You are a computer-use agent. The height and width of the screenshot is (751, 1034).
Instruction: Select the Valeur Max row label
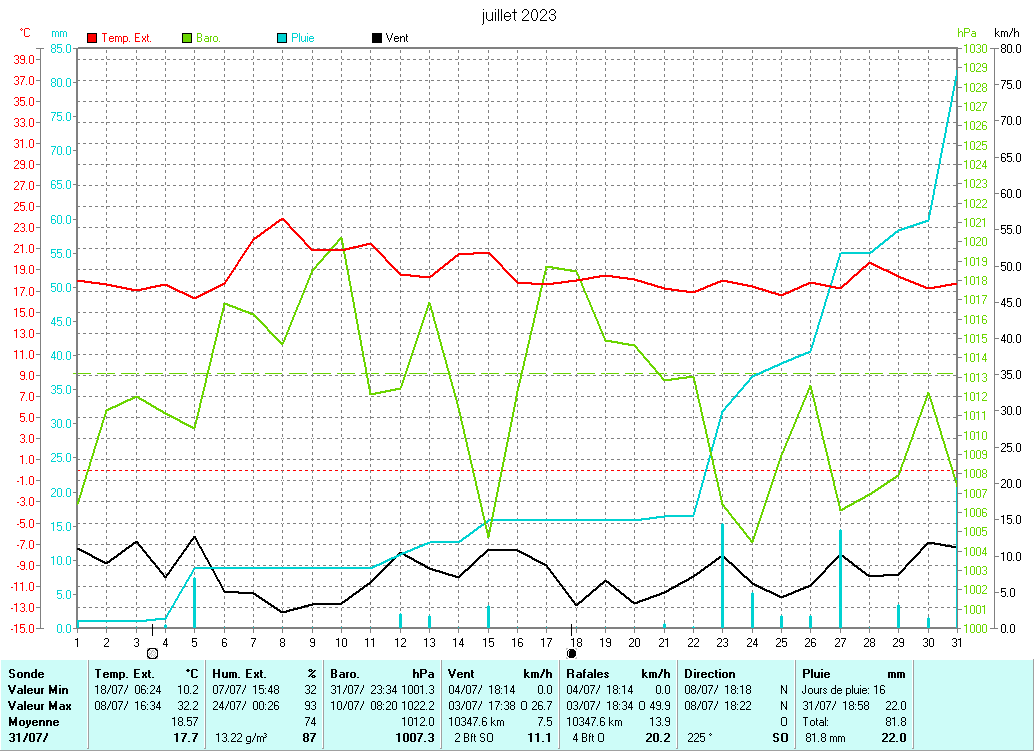(38, 705)
